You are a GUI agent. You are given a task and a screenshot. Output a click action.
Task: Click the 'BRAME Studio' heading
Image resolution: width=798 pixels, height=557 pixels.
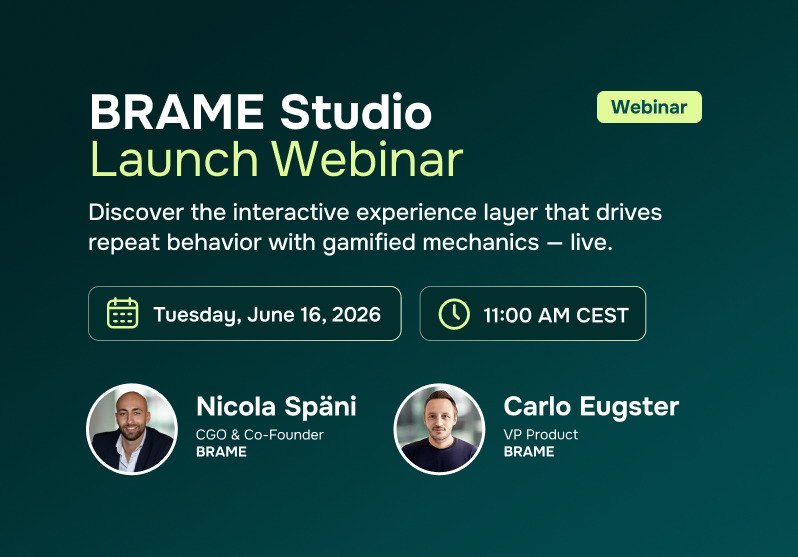(261, 112)
